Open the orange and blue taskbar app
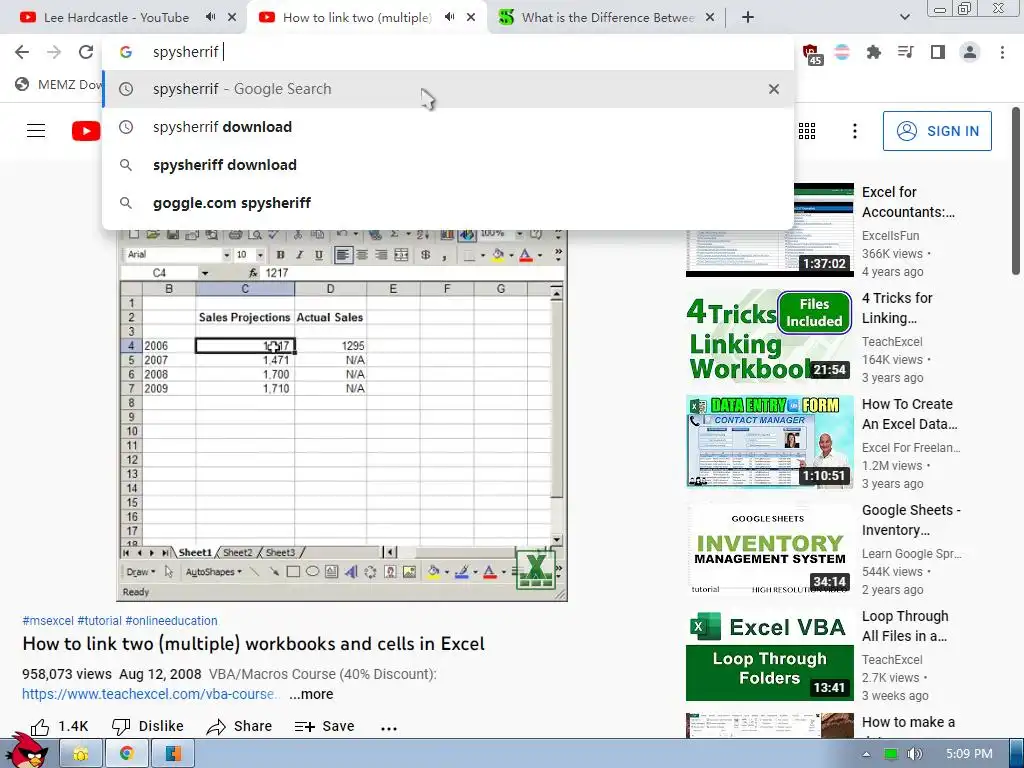 (x=173, y=754)
